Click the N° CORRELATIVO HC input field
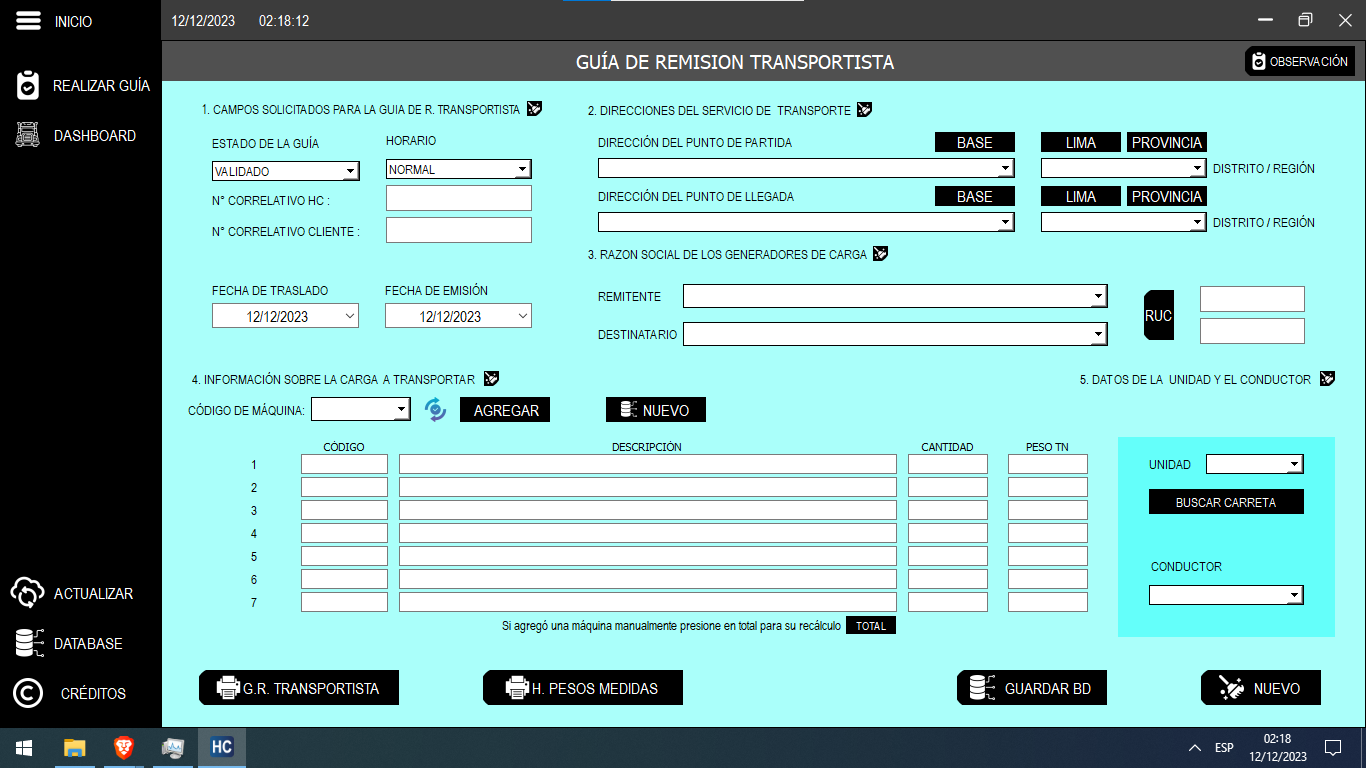 click(x=459, y=198)
